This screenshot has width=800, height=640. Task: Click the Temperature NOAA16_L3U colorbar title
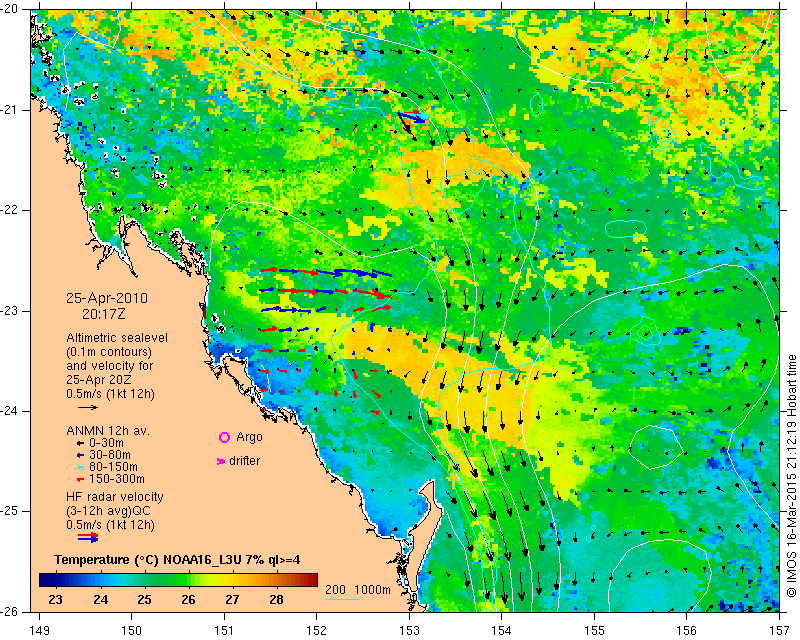coord(177,560)
